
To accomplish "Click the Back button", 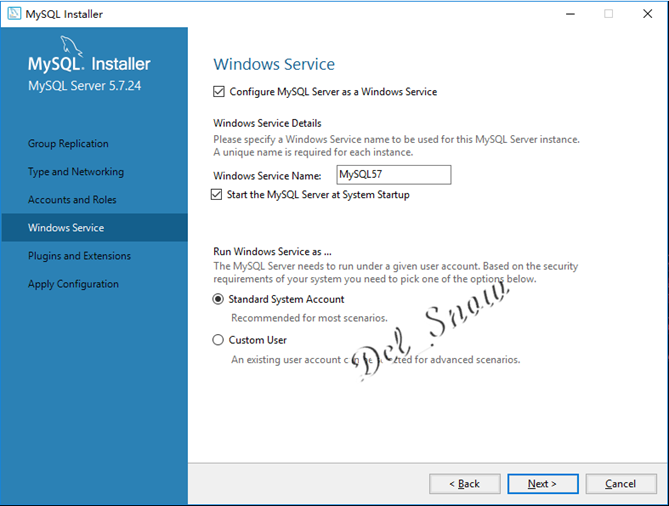I will click(x=465, y=483).
